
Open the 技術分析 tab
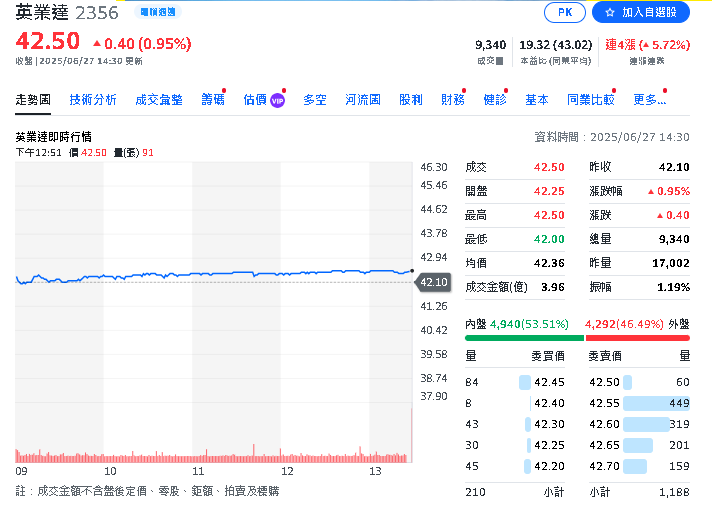tap(93, 99)
